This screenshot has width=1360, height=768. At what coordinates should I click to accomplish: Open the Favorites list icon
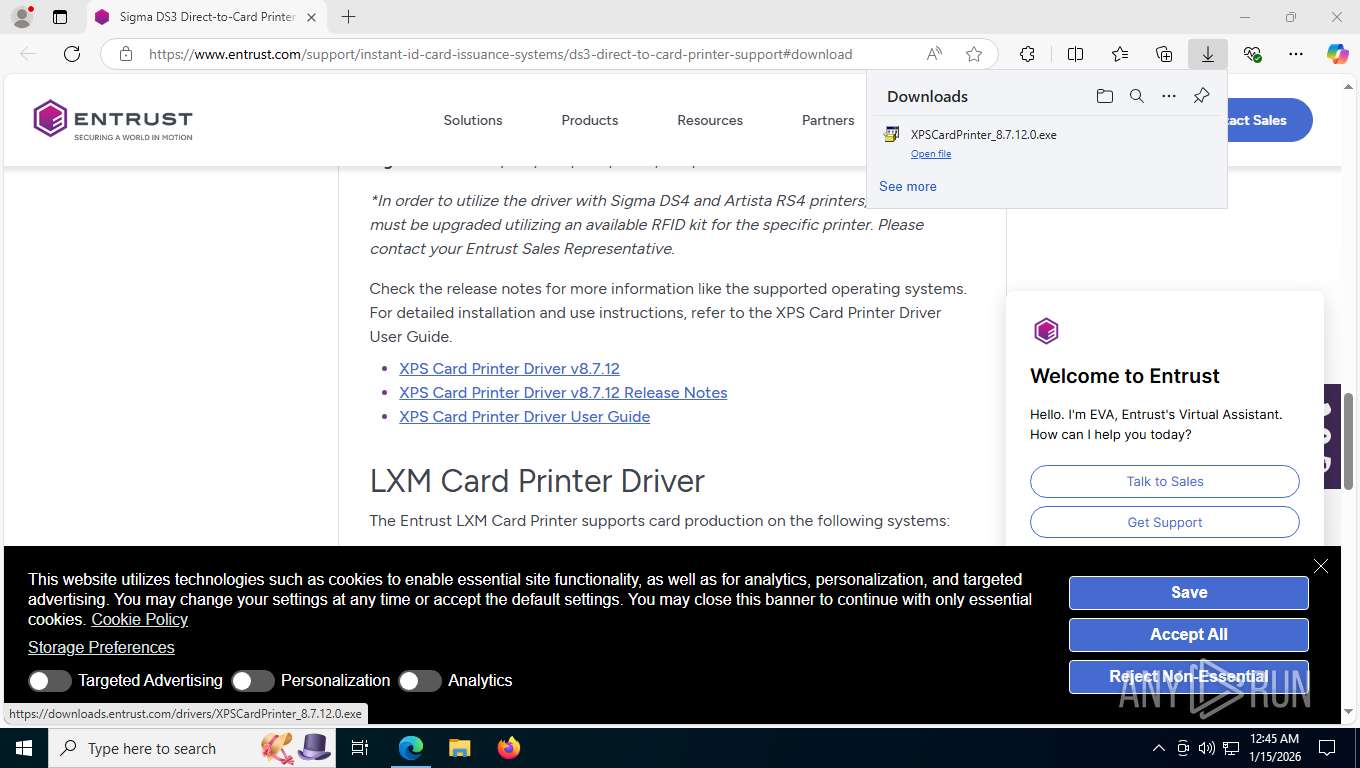click(1120, 54)
